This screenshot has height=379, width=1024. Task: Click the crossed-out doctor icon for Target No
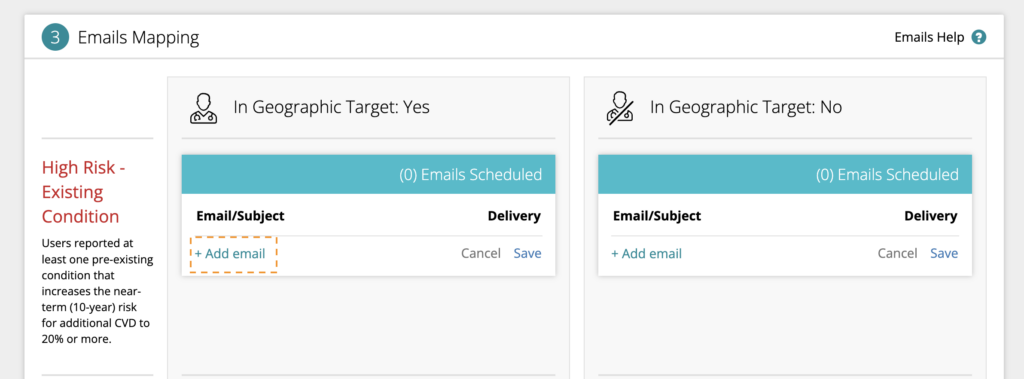(x=620, y=108)
